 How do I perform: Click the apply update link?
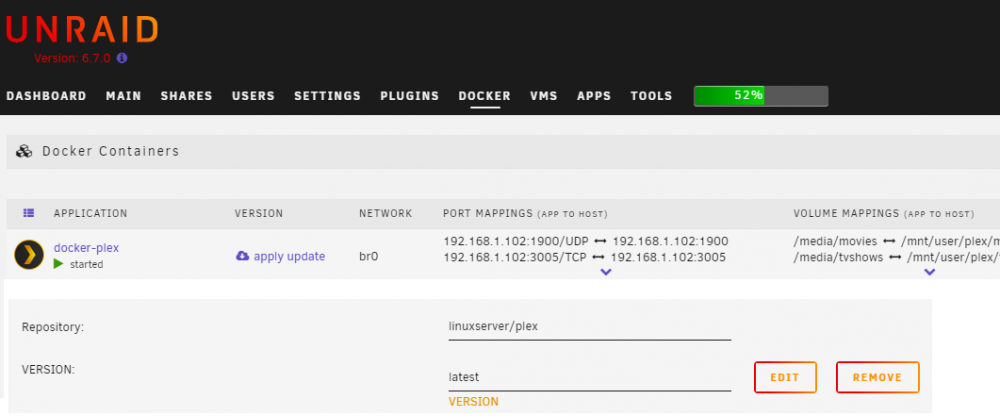click(x=290, y=256)
